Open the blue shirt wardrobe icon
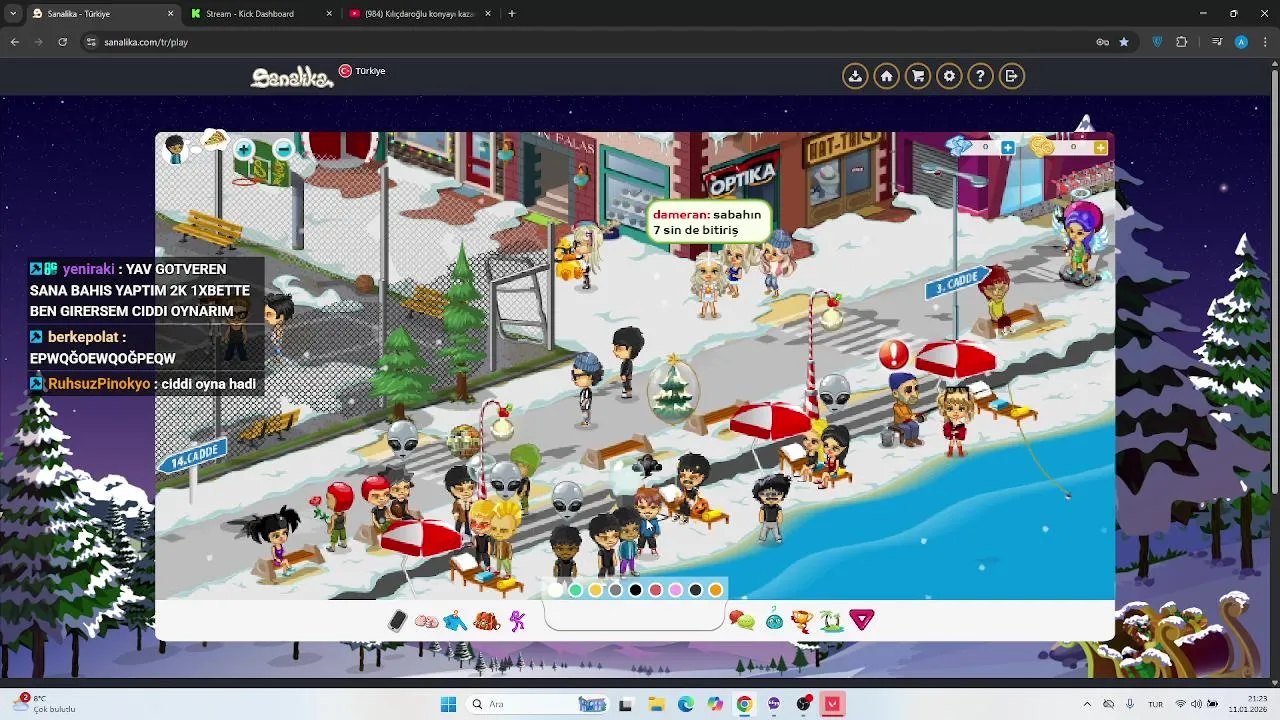Viewport: 1280px width, 720px height. coord(456,621)
